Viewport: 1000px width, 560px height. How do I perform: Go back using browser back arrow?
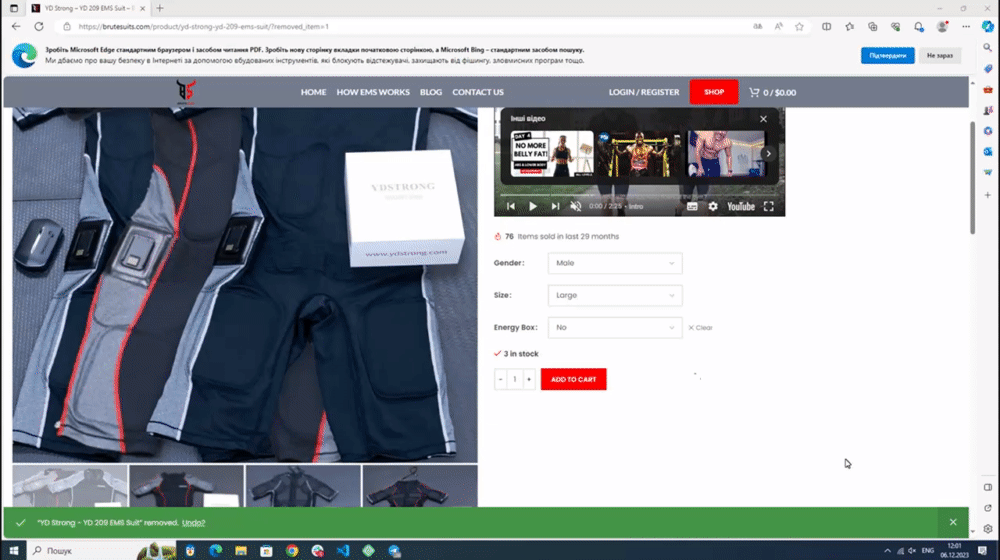point(16,27)
